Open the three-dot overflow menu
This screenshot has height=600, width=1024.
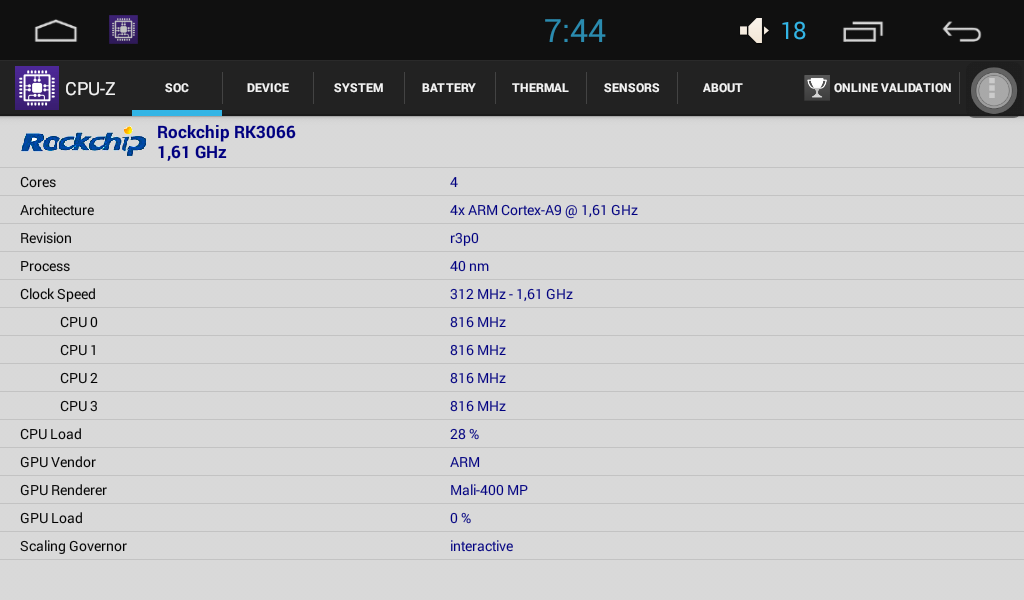pos(993,90)
